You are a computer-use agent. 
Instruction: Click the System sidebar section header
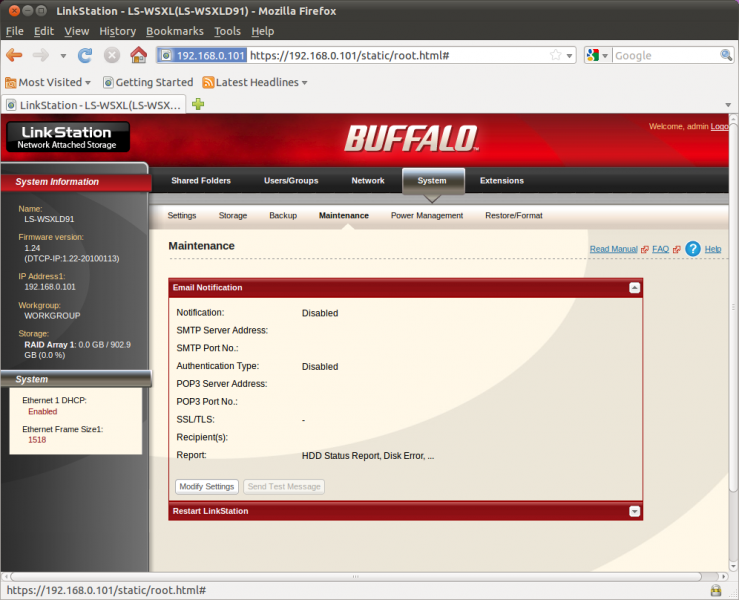tap(75, 379)
